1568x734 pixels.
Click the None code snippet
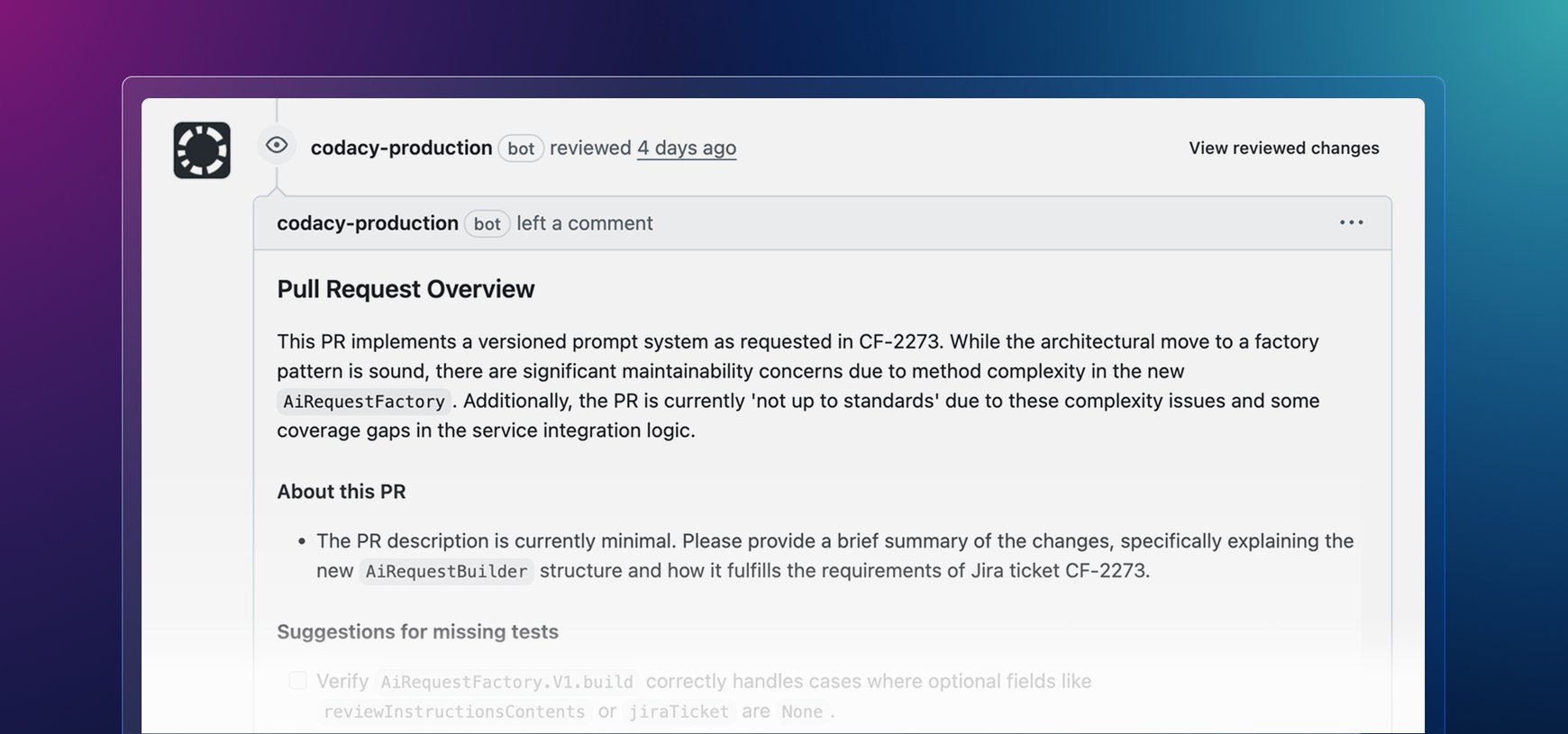[801, 711]
